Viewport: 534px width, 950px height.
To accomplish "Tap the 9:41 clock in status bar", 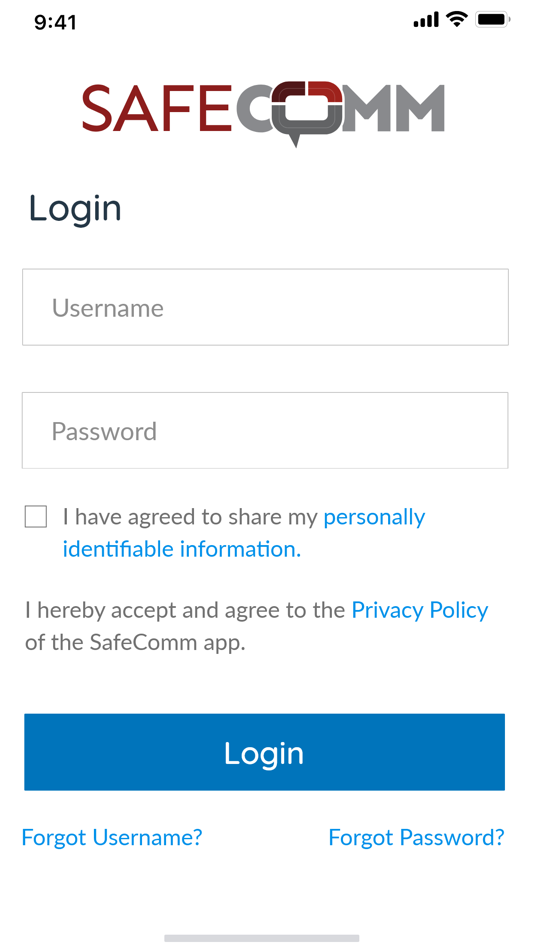I will (55, 22).
